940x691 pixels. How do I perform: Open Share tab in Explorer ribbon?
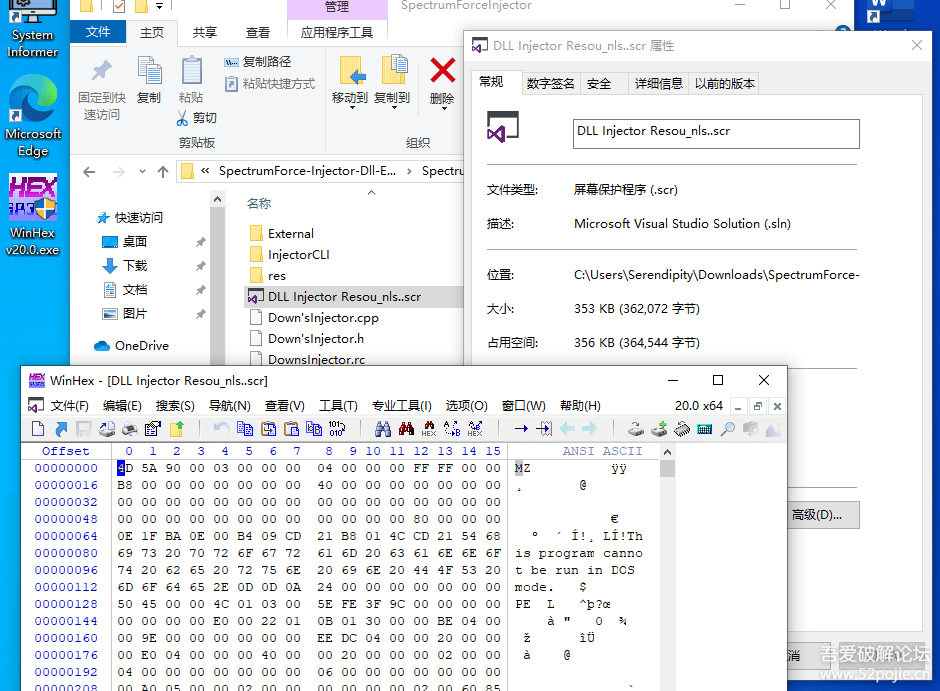204,32
